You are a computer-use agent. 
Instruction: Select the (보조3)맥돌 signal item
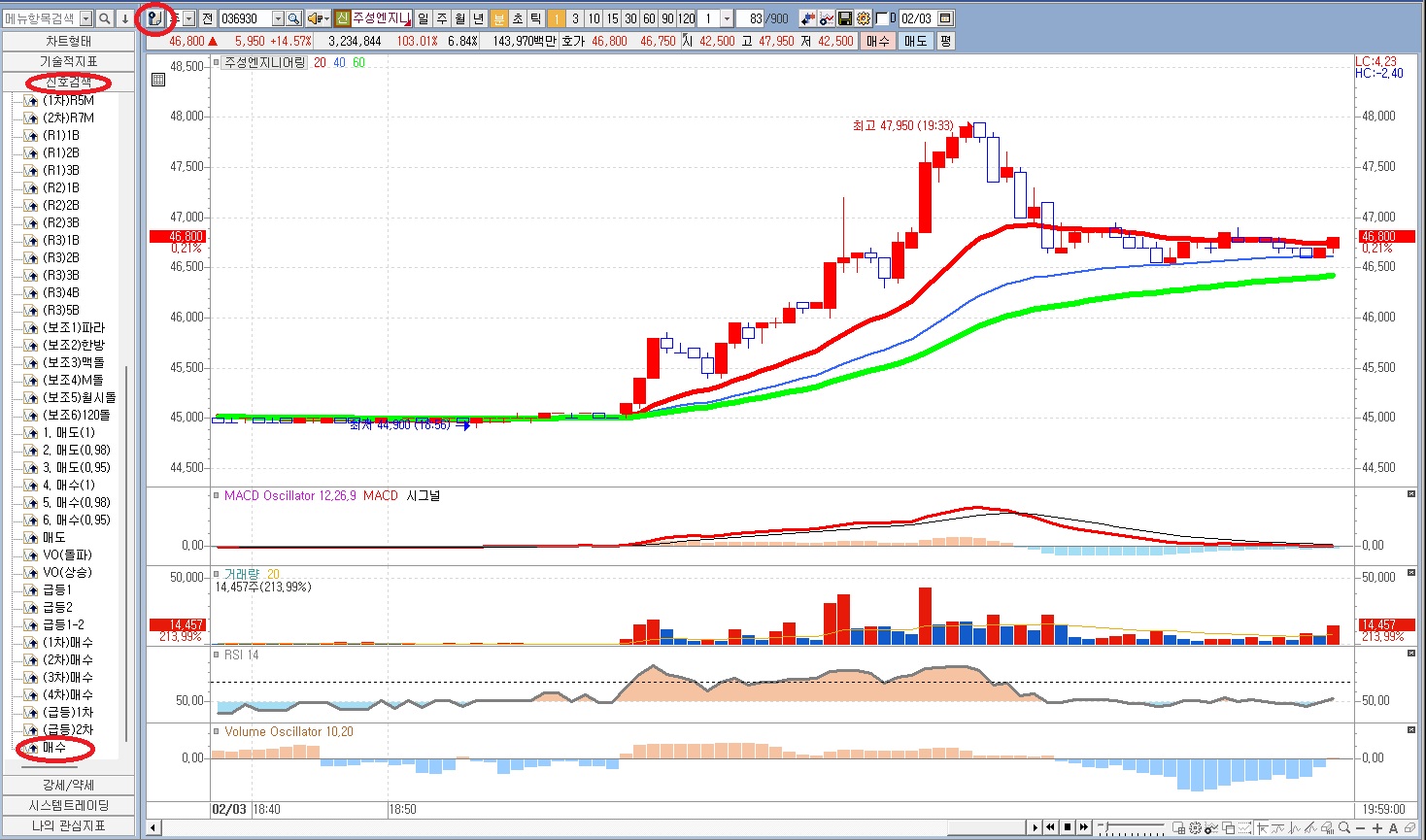coord(73,362)
